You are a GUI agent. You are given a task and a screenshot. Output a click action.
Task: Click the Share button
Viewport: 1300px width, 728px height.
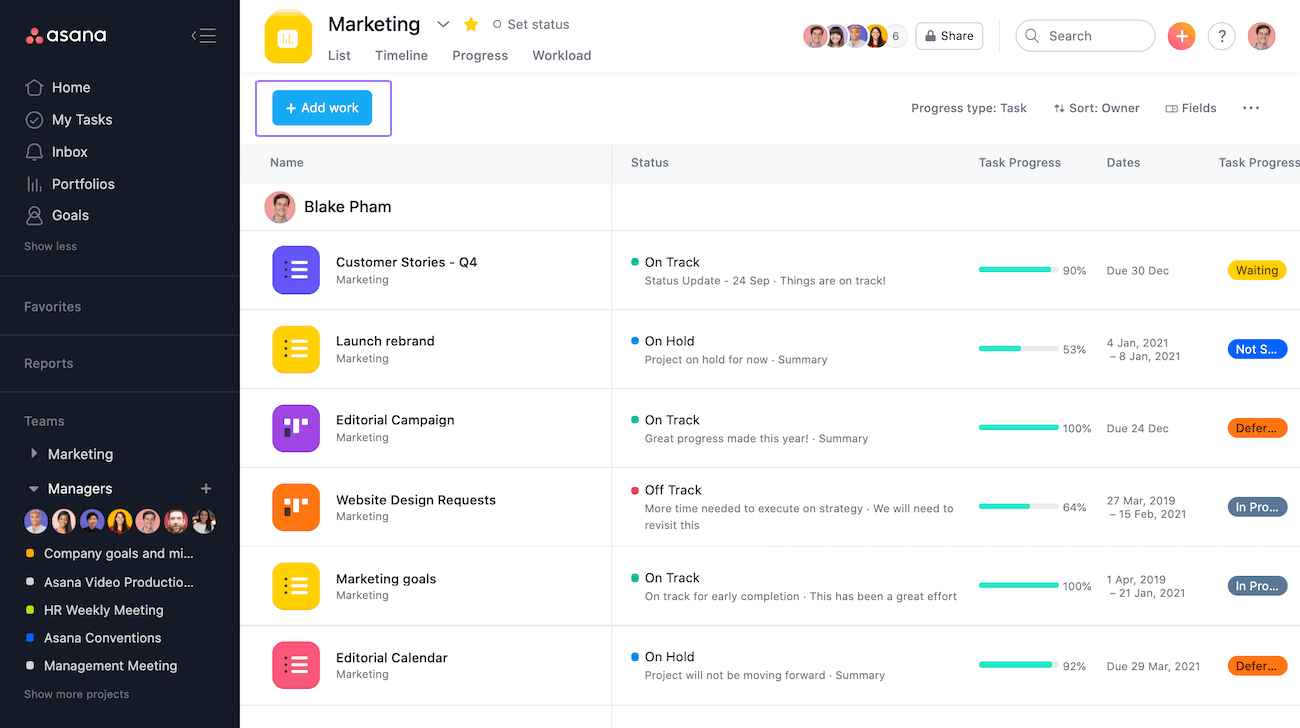pos(949,36)
